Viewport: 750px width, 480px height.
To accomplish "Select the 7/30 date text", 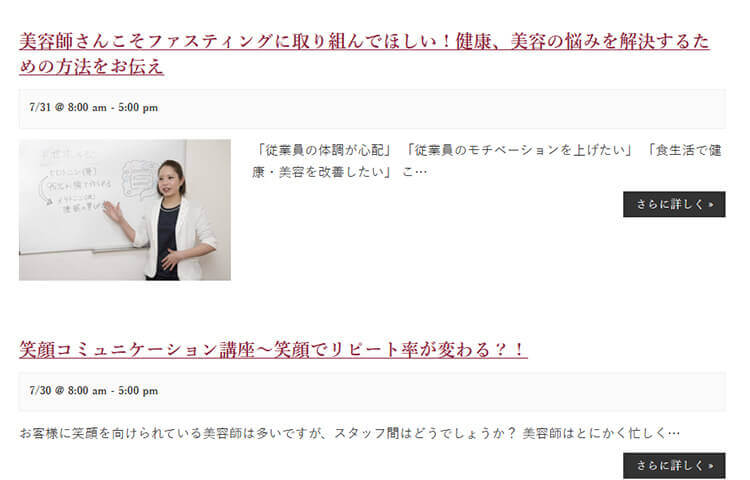I will pos(40,391).
